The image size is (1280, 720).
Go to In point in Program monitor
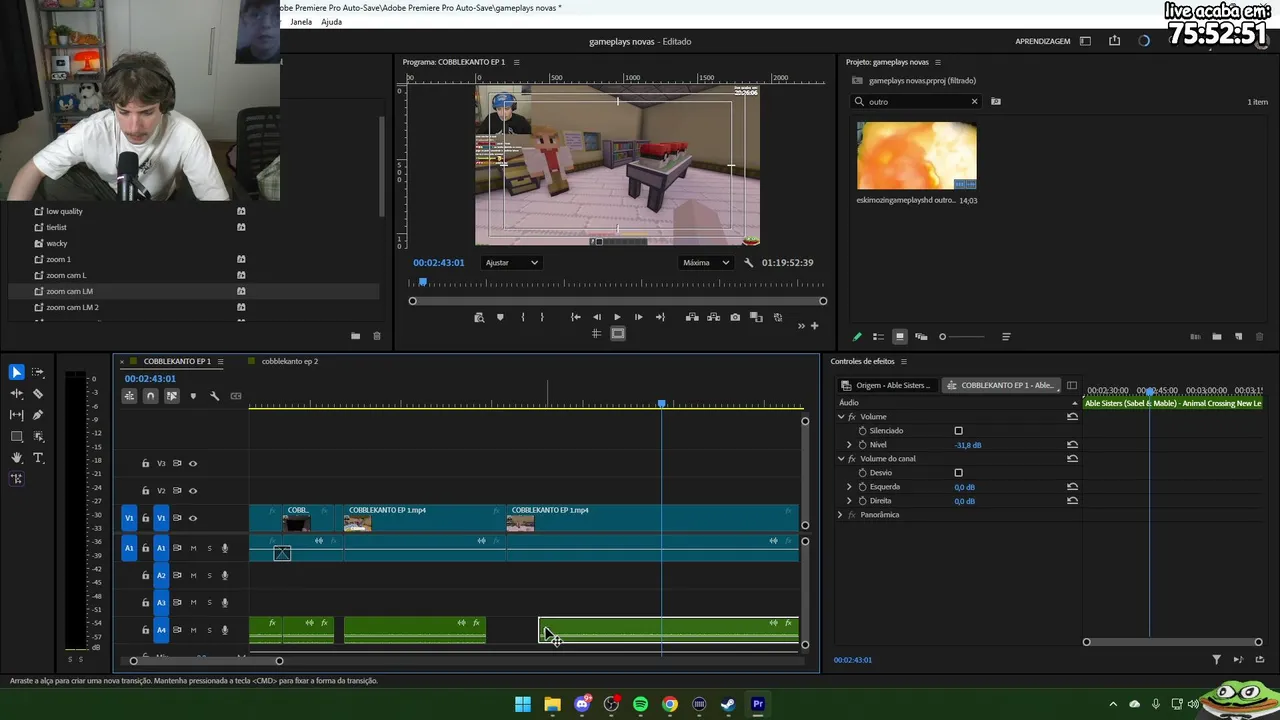coord(576,317)
